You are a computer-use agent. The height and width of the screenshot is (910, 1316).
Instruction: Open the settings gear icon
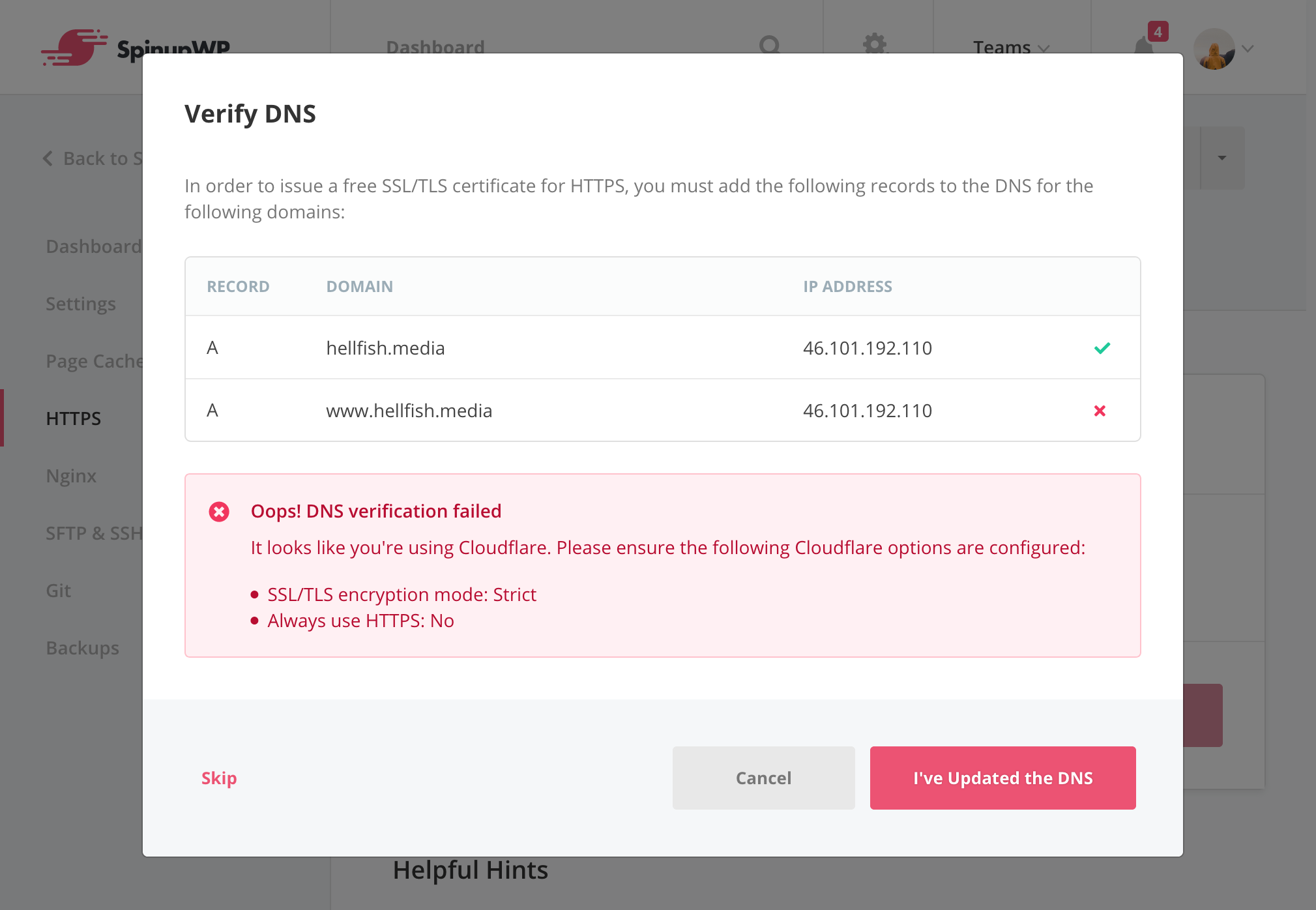tap(875, 44)
